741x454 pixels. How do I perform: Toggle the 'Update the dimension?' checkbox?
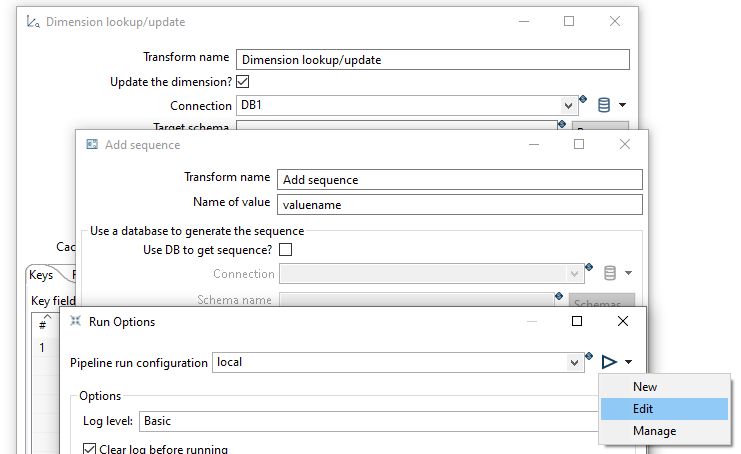(x=242, y=82)
